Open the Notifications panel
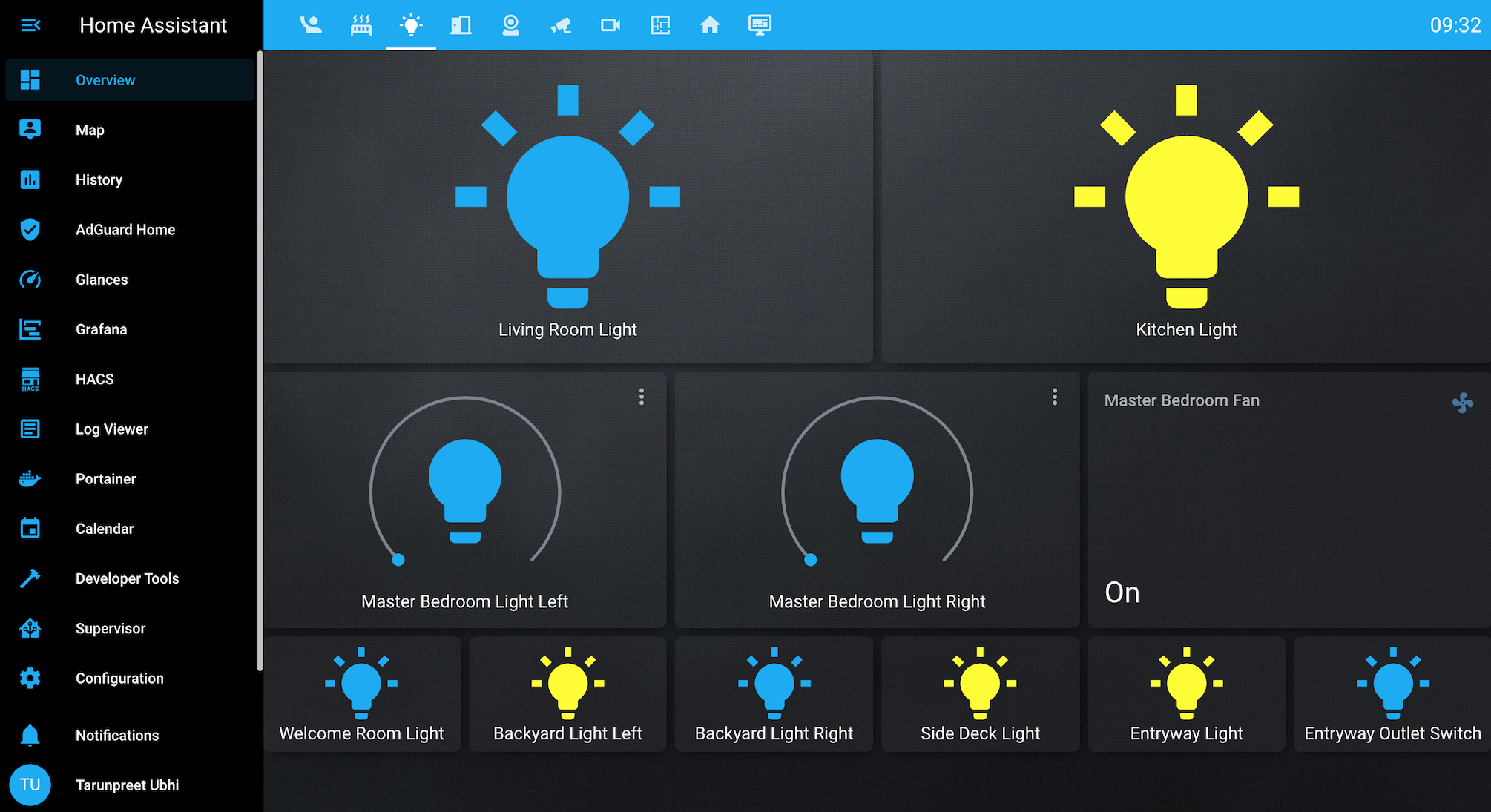 point(117,735)
